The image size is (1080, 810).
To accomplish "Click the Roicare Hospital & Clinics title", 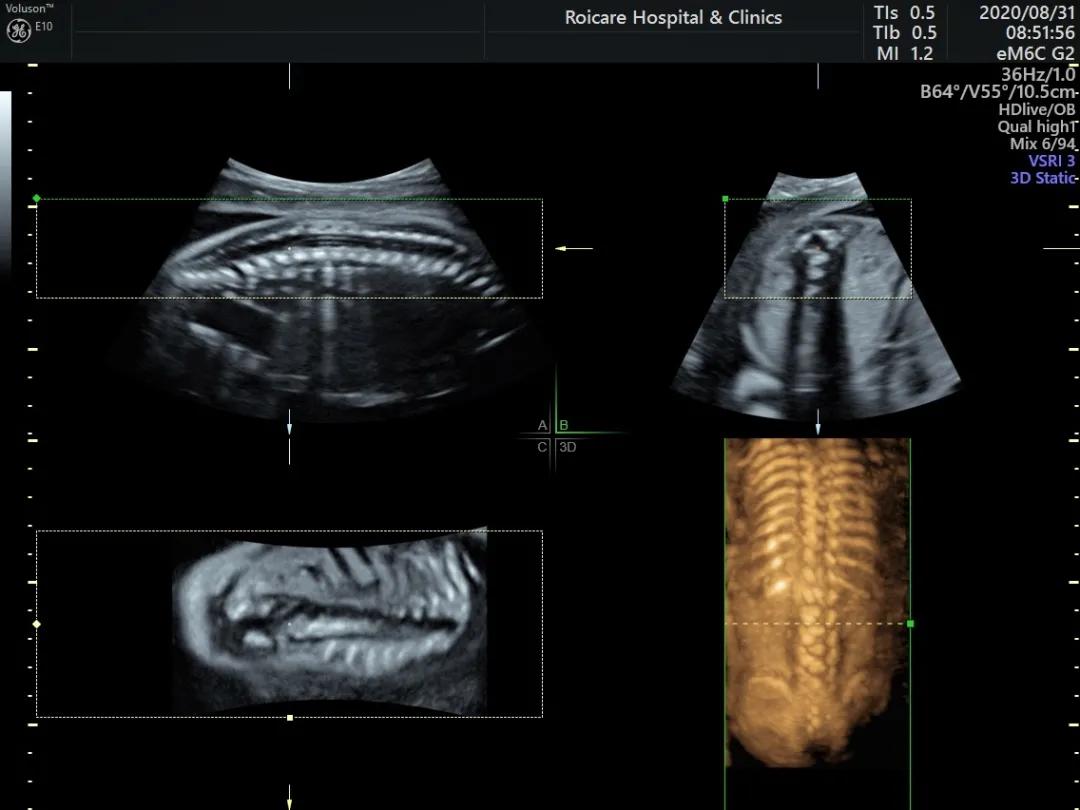I will pyautogui.click(x=673, y=18).
